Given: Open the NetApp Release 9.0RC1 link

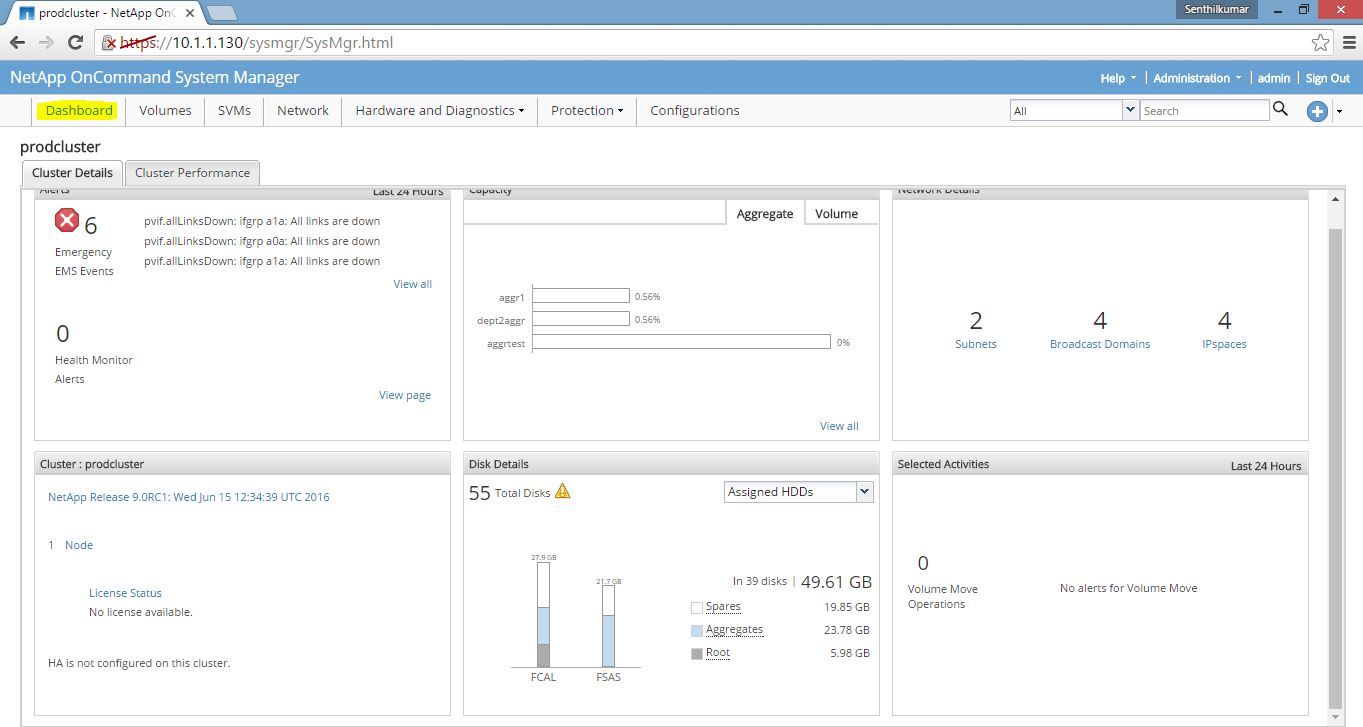Looking at the screenshot, I should [187, 497].
